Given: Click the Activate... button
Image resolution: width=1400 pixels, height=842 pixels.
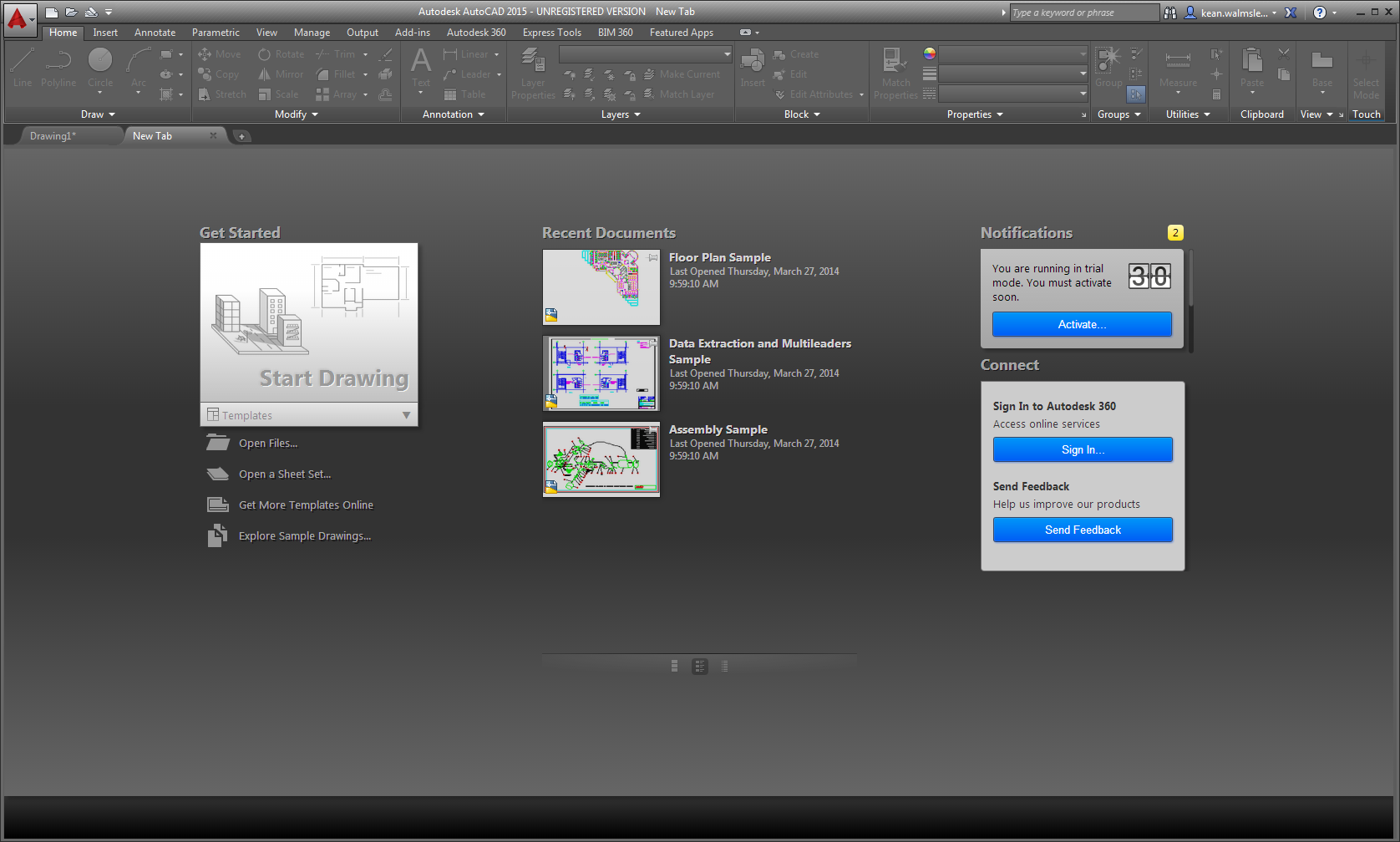Looking at the screenshot, I should 1082,324.
